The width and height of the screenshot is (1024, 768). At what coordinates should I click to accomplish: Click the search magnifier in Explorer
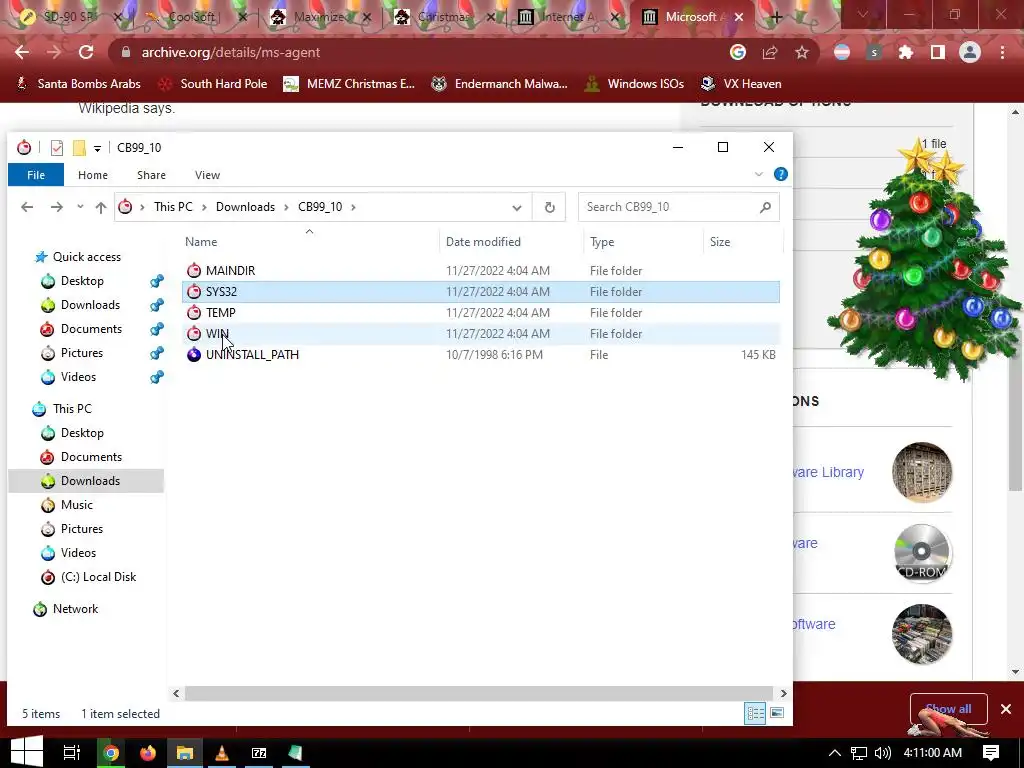(x=765, y=207)
